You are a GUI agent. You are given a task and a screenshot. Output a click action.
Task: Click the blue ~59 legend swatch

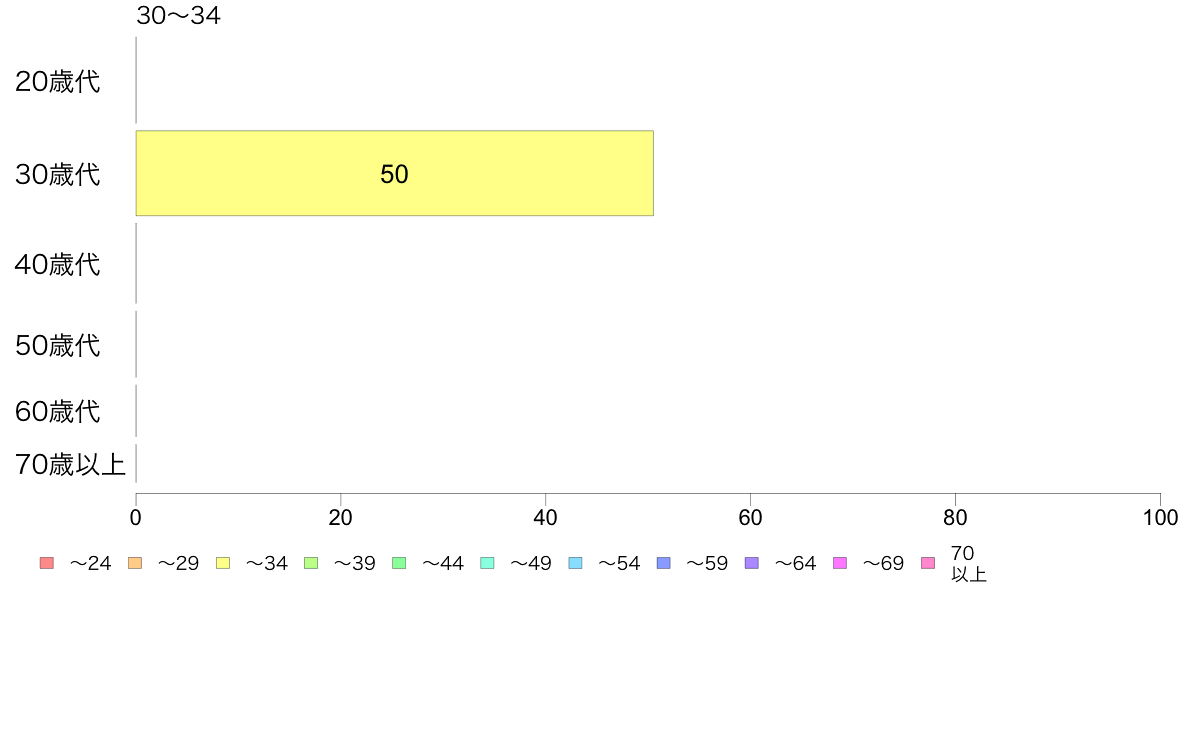click(x=664, y=563)
